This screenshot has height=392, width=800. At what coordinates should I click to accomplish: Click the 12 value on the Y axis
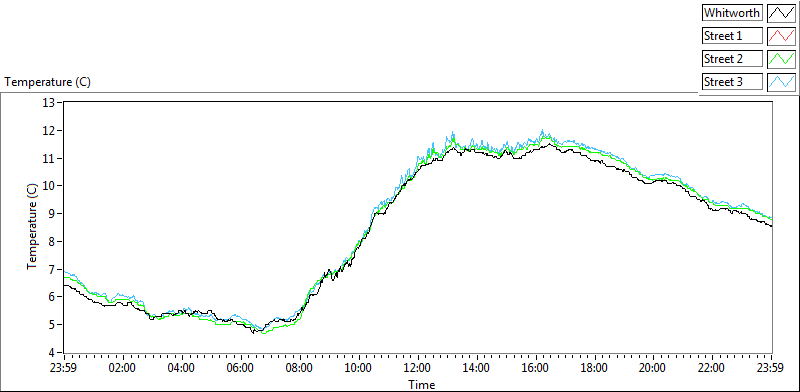click(x=49, y=131)
